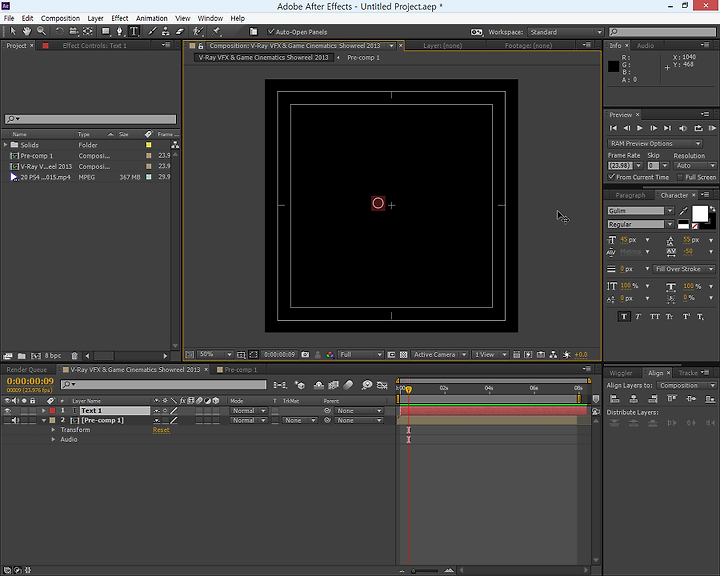Mute audio of Pre-comp 1 layer
This screenshot has width=720, height=576.
15,420
